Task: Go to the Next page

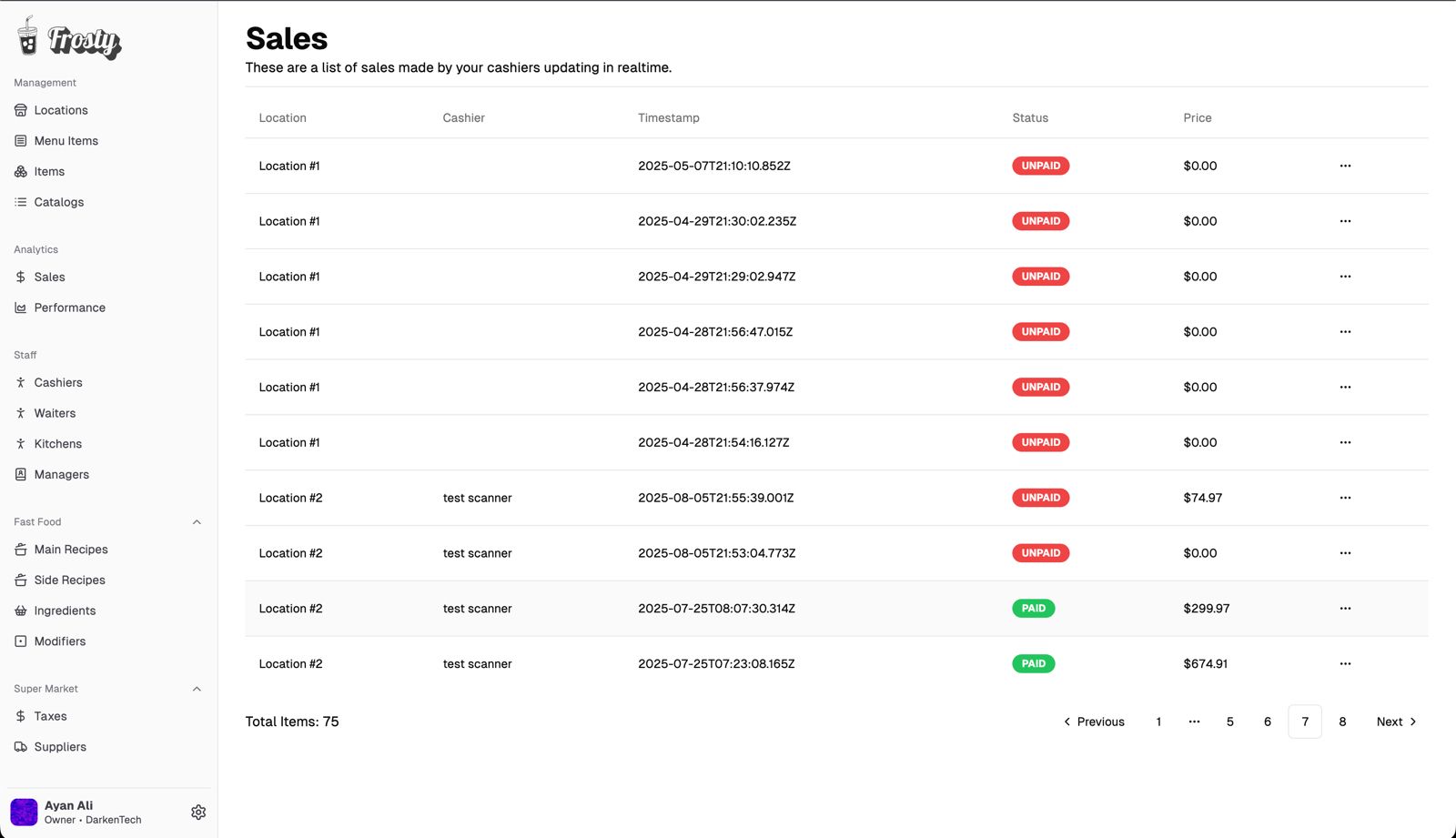Action: [x=1396, y=722]
